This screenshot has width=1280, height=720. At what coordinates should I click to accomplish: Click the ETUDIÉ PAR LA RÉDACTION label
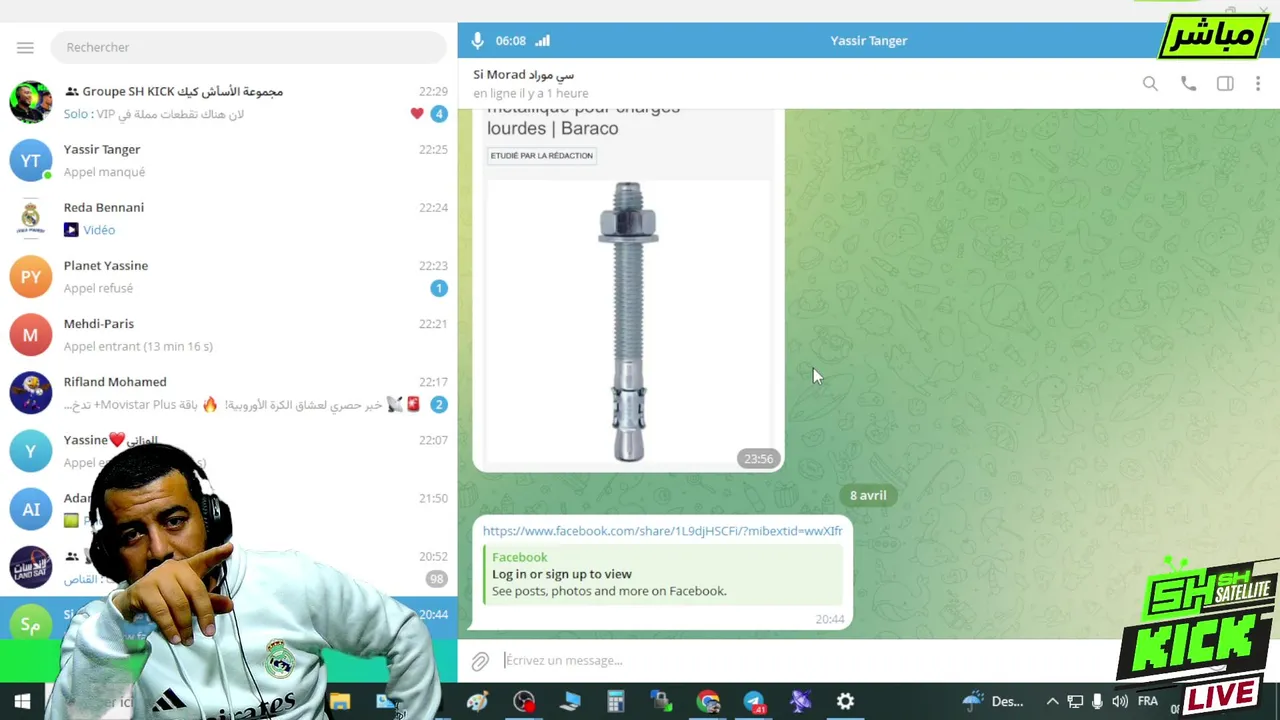pyautogui.click(x=541, y=155)
